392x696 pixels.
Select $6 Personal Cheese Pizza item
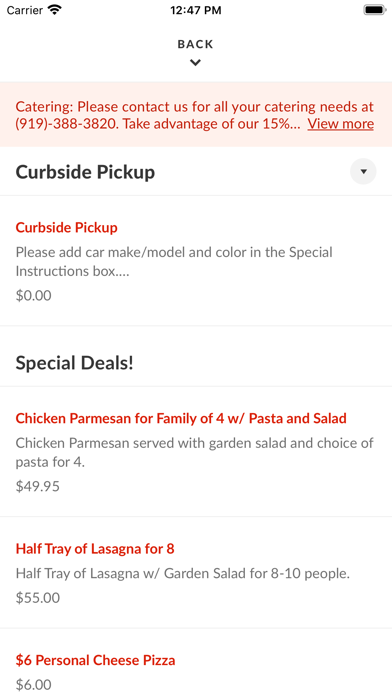click(196, 662)
